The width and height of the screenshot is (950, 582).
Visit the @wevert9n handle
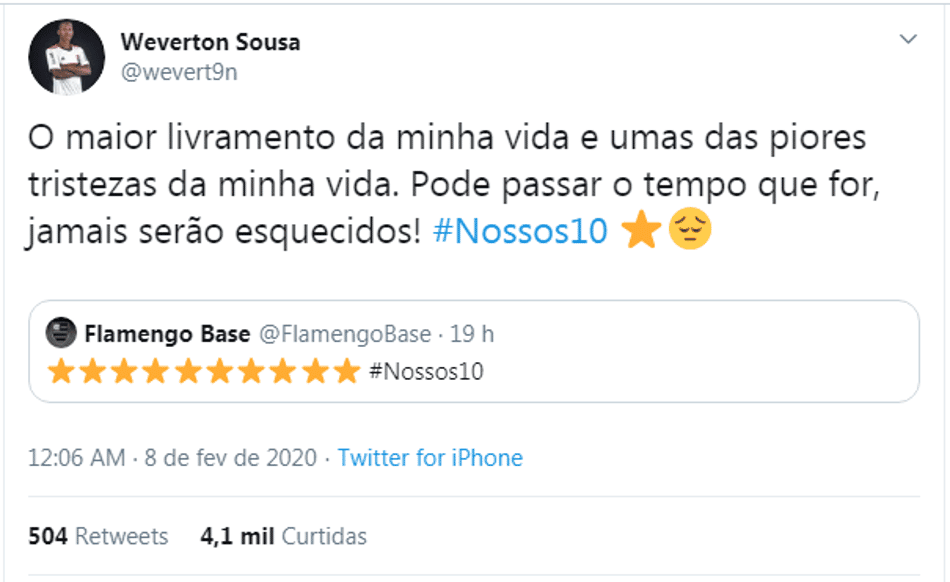coord(179,72)
